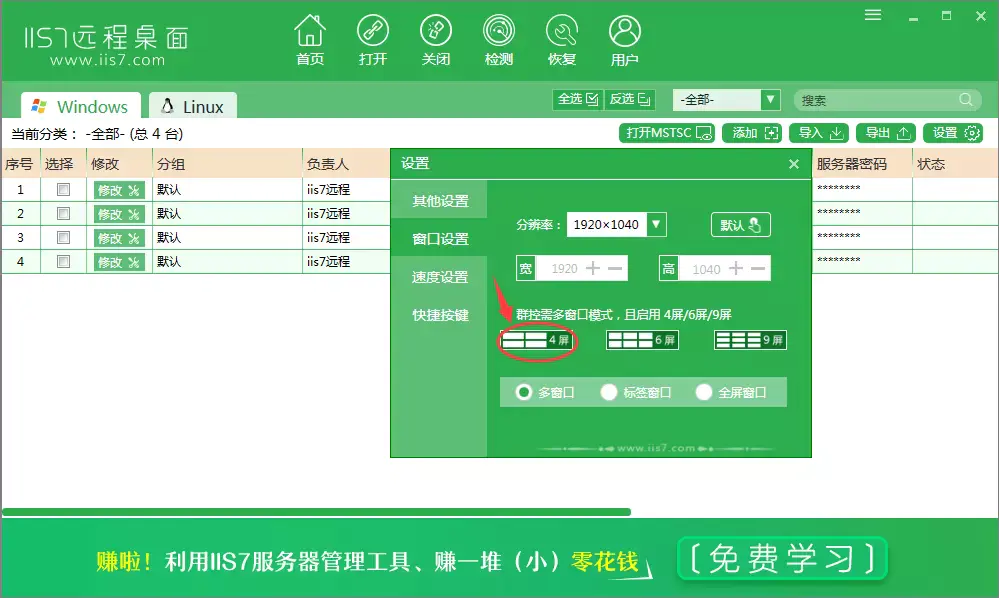The height and width of the screenshot is (598, 999).
Task: Click the 全选 select-all button
Action: coord(577,99)
